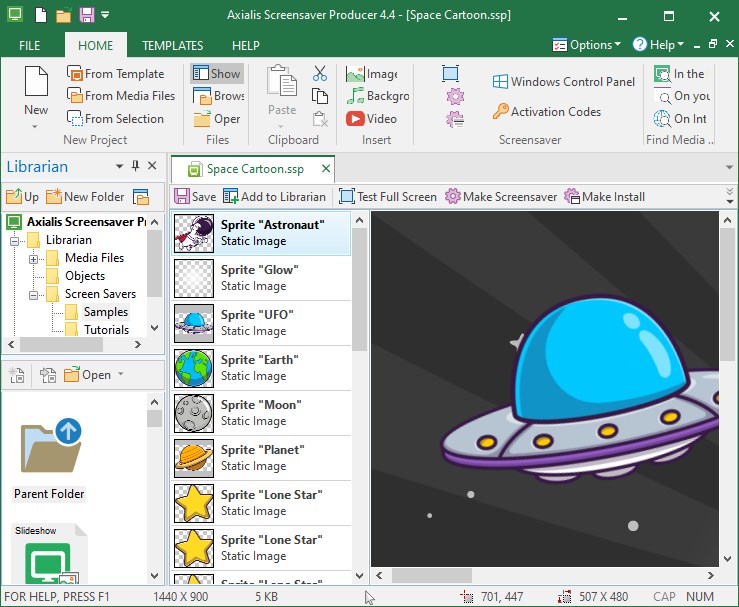Toggle the Show librarian button

[217, 74]
